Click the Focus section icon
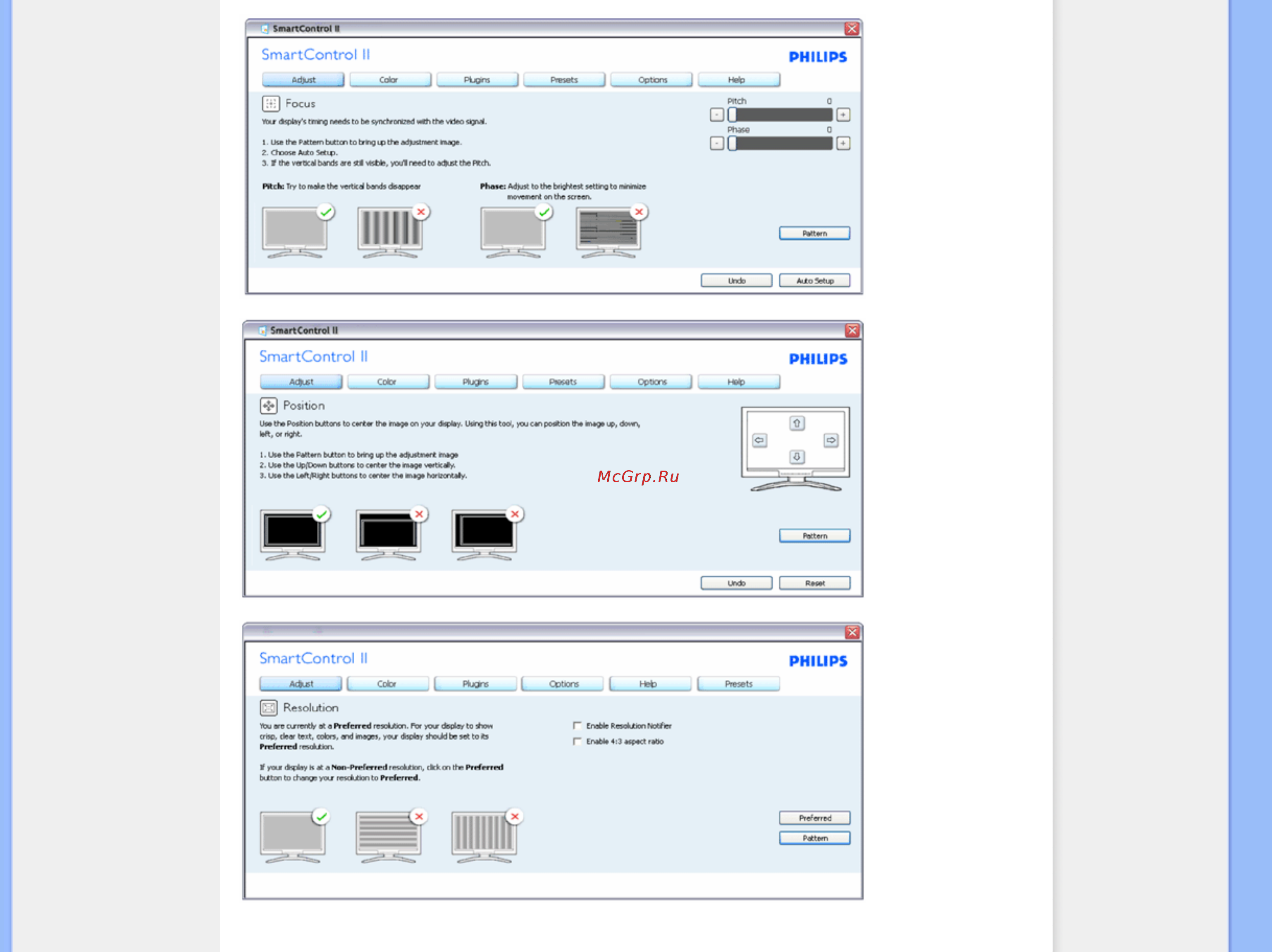 click(x=271, y=103)
